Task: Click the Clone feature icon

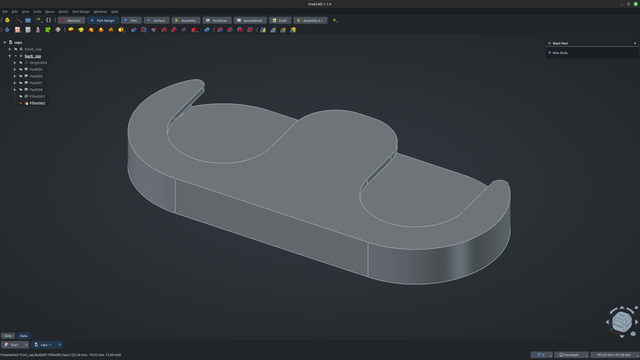Action: [58, 30]
